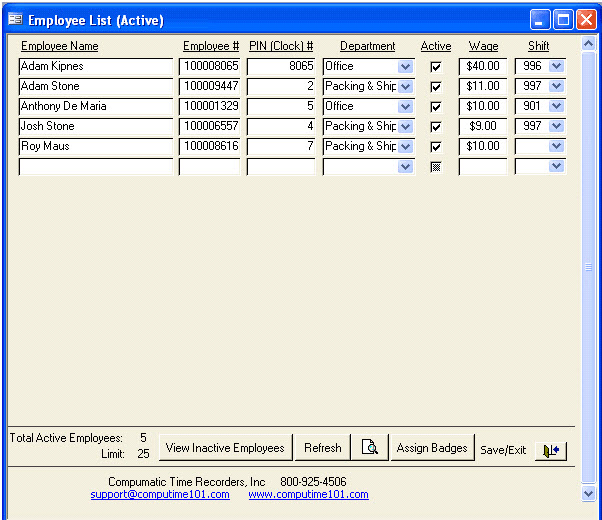Click the Active column header
Image resolution: width=602 pixels, height=520 pixels.
point(436,46)
